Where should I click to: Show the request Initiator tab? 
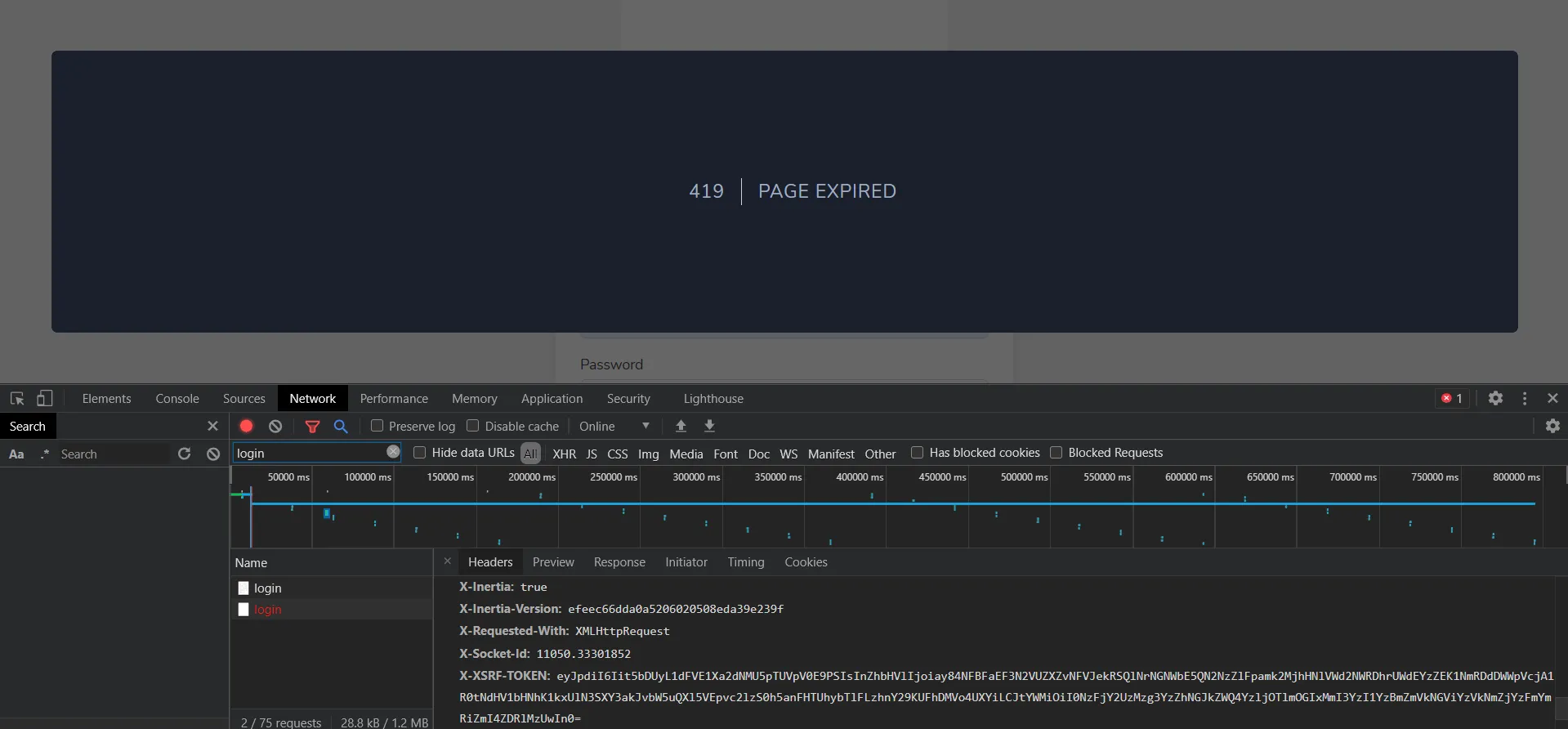tap(686, 562)
